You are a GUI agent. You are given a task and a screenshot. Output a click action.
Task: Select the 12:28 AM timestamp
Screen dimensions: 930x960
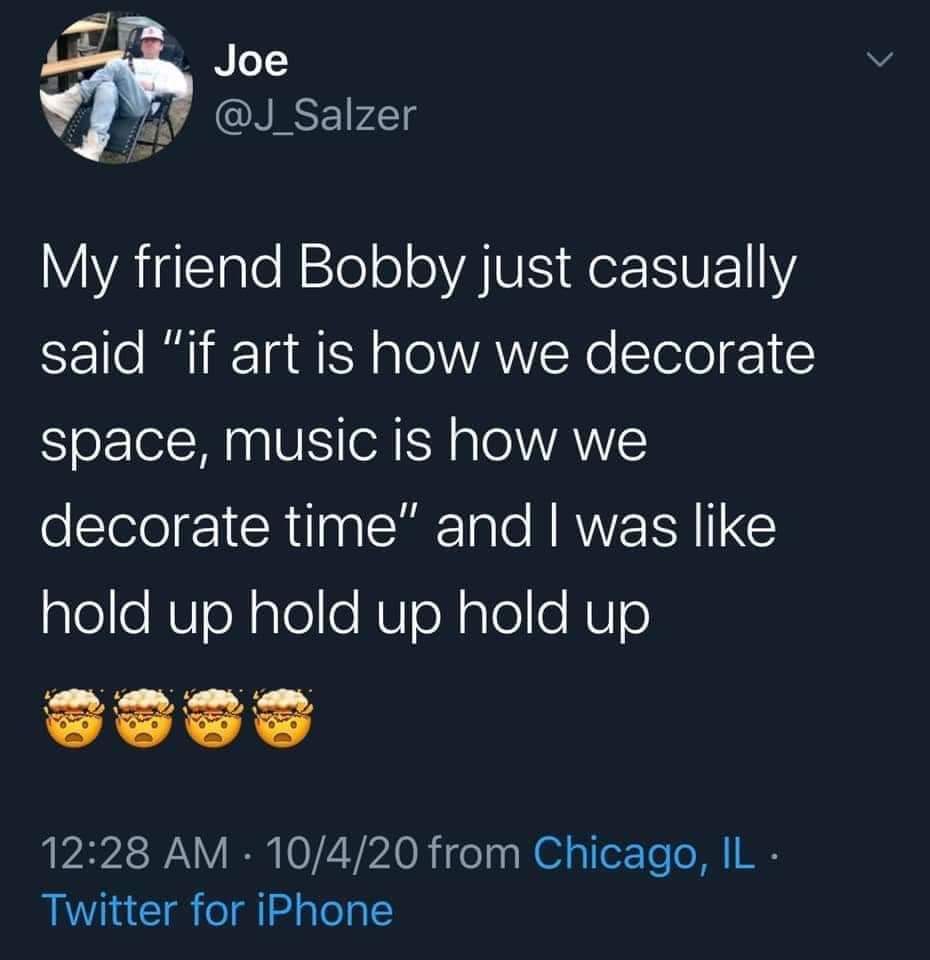[x=135, y=853]
